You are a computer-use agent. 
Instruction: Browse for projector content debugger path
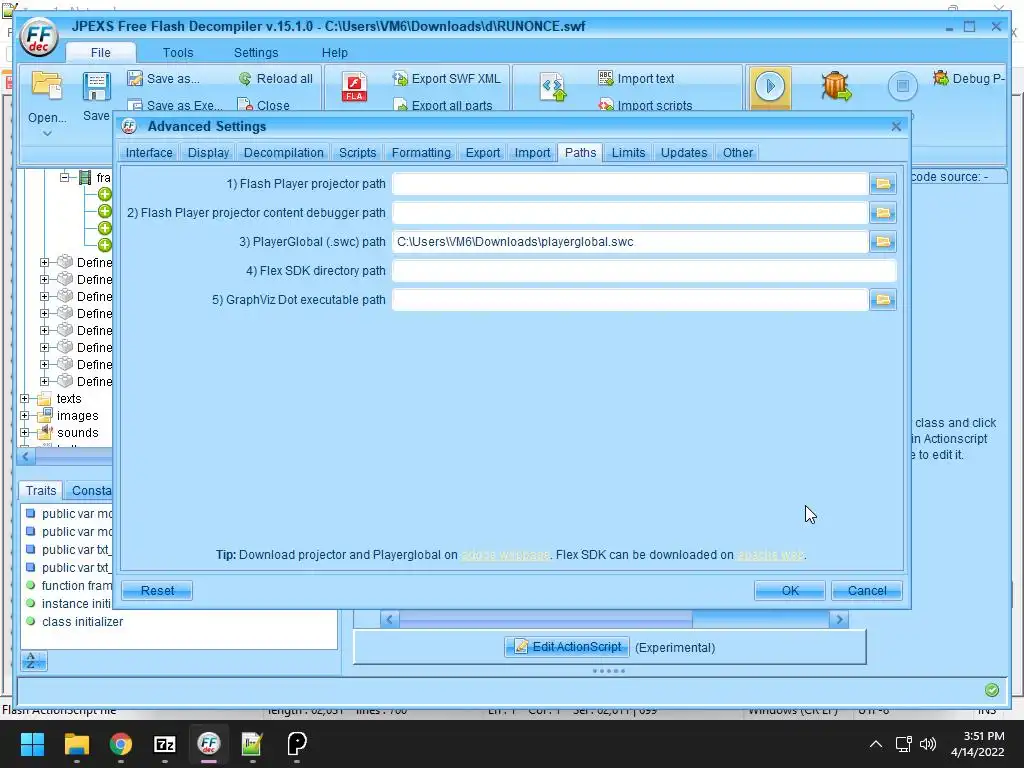(883, 213)
